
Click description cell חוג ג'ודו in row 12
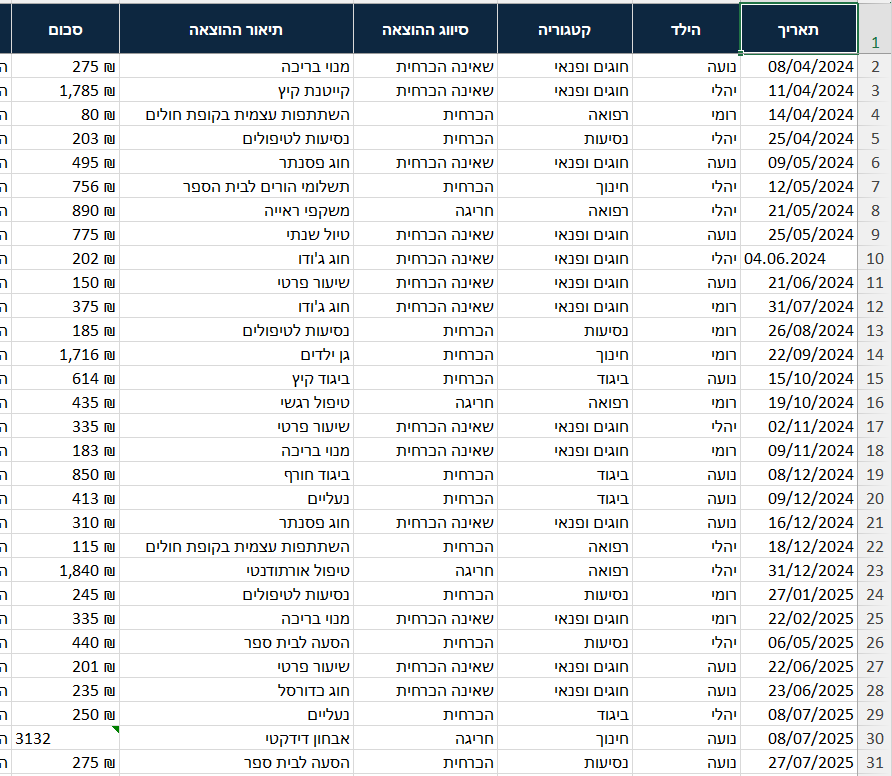[x=236, y=307]
